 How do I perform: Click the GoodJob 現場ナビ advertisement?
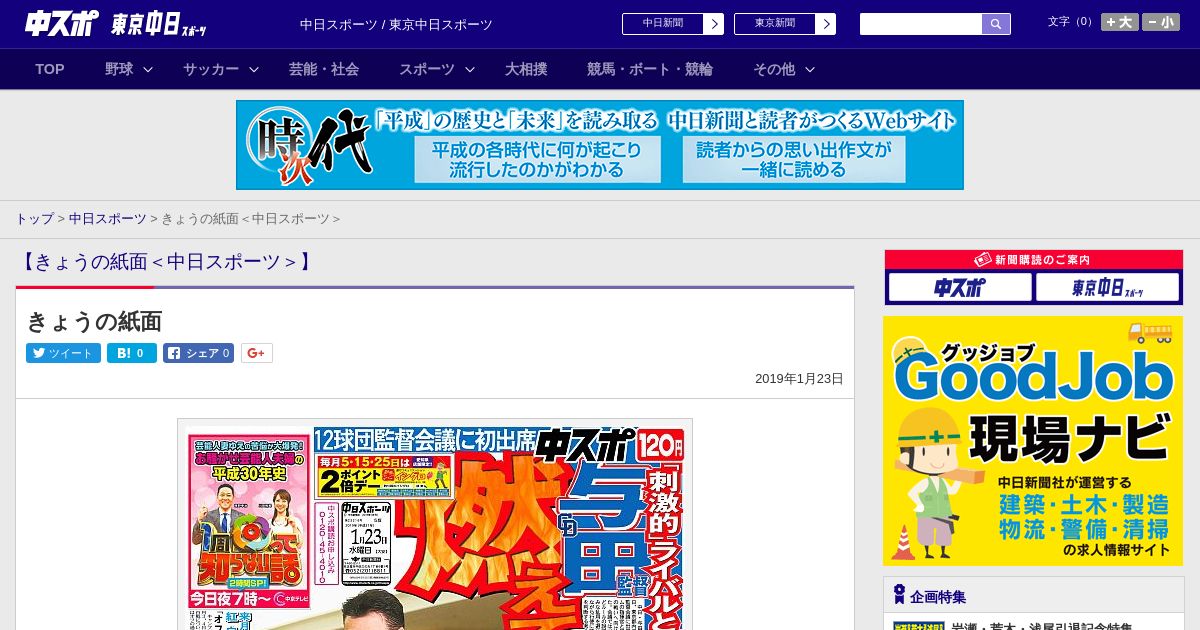[1033, 441]
